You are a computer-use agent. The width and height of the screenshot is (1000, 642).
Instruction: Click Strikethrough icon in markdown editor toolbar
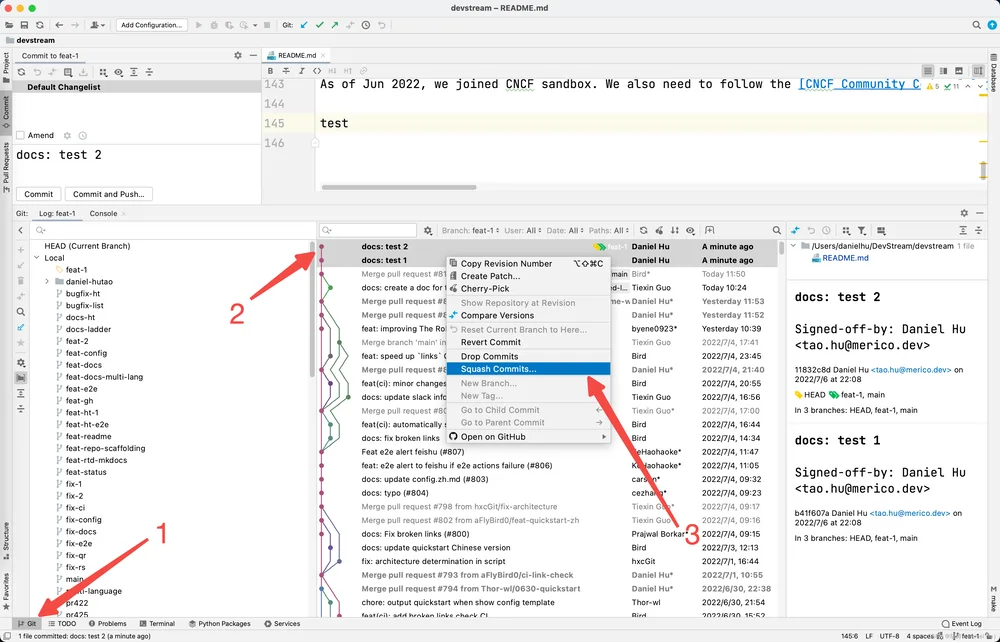[x=286, y=71]
